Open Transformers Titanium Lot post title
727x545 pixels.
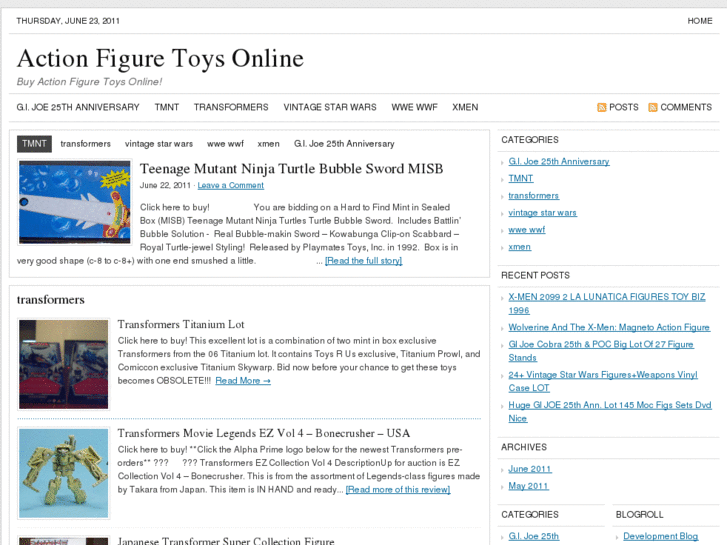point(181,324)
